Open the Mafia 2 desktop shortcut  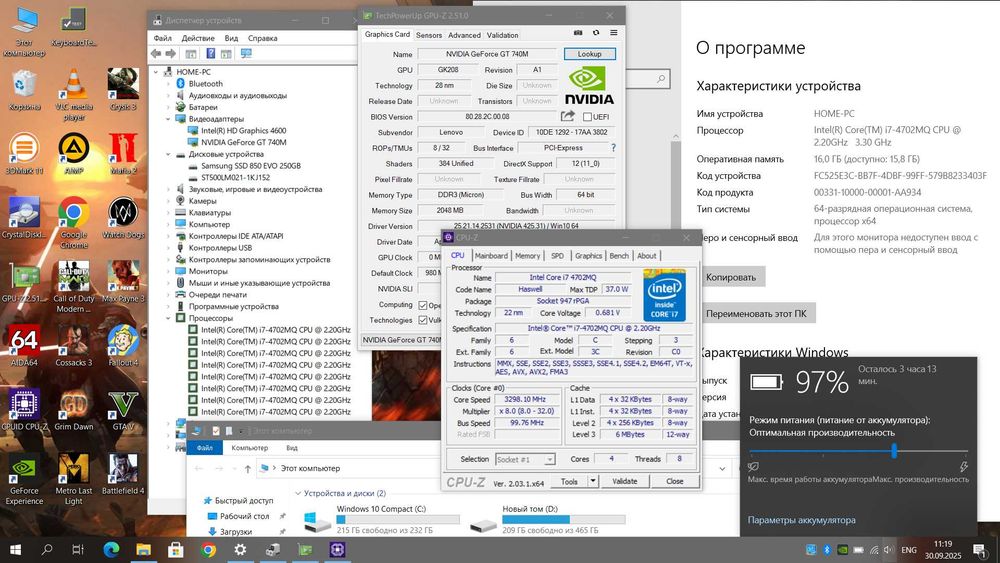point(123,153)
